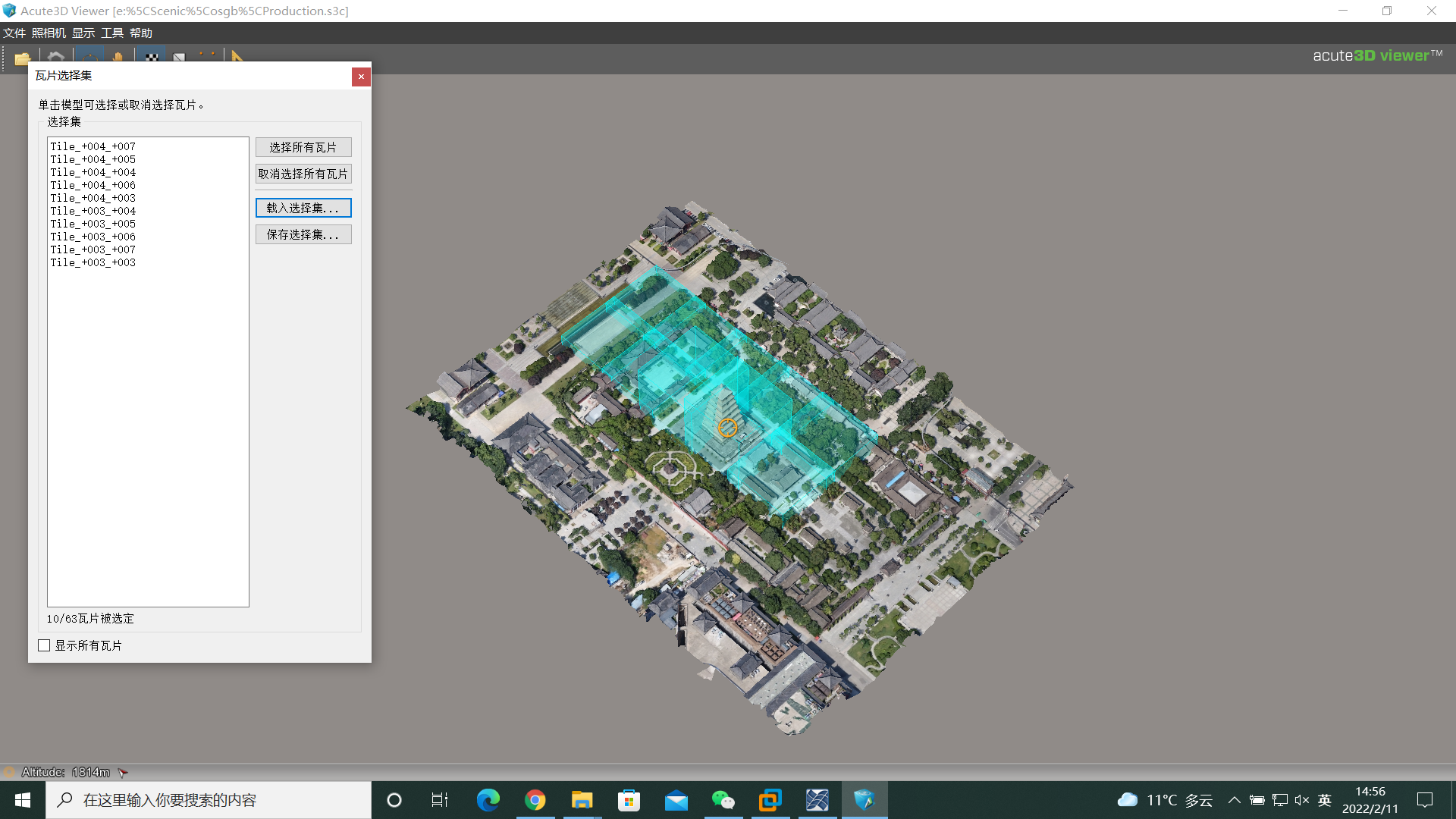Select the pan hand tool
The height and width of the screenshot is (819, 1456).
[x=118, y=57]
